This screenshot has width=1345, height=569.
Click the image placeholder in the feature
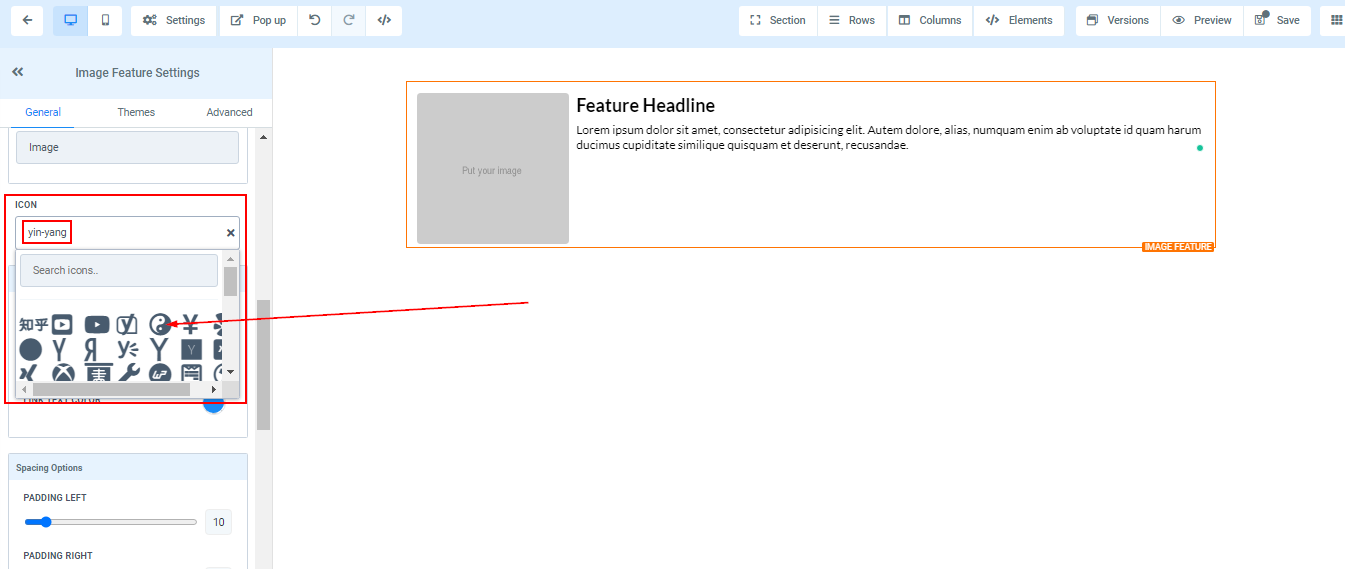[x=492, y=169]
